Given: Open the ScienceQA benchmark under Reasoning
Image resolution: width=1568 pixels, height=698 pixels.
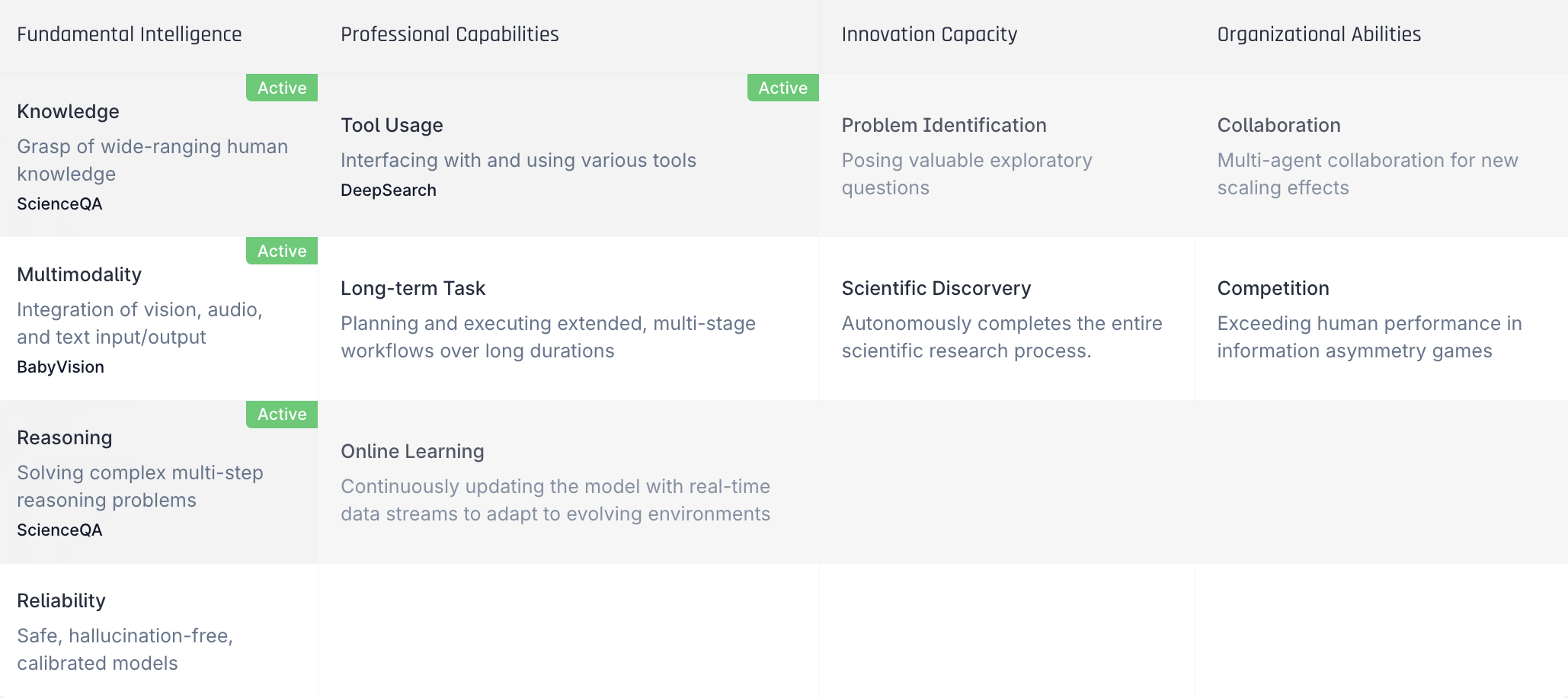Looking at the screenshot, I should 59,530.
